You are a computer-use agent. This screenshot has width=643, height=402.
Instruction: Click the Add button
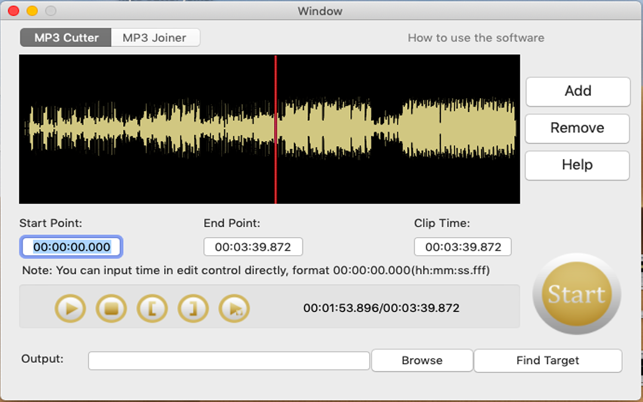578,91
